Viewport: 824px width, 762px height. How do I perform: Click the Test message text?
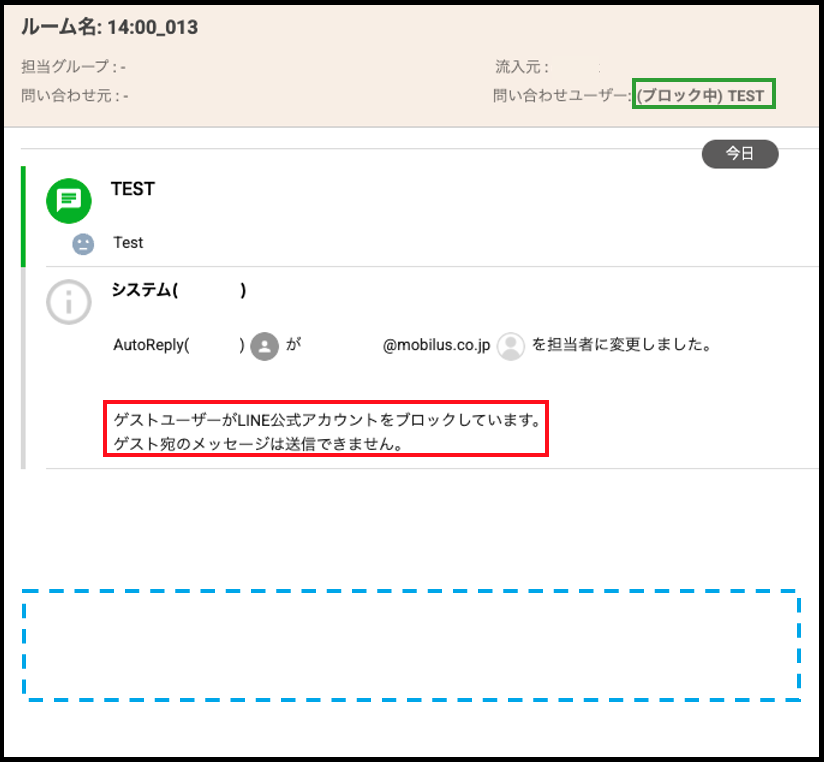(128, 243)
